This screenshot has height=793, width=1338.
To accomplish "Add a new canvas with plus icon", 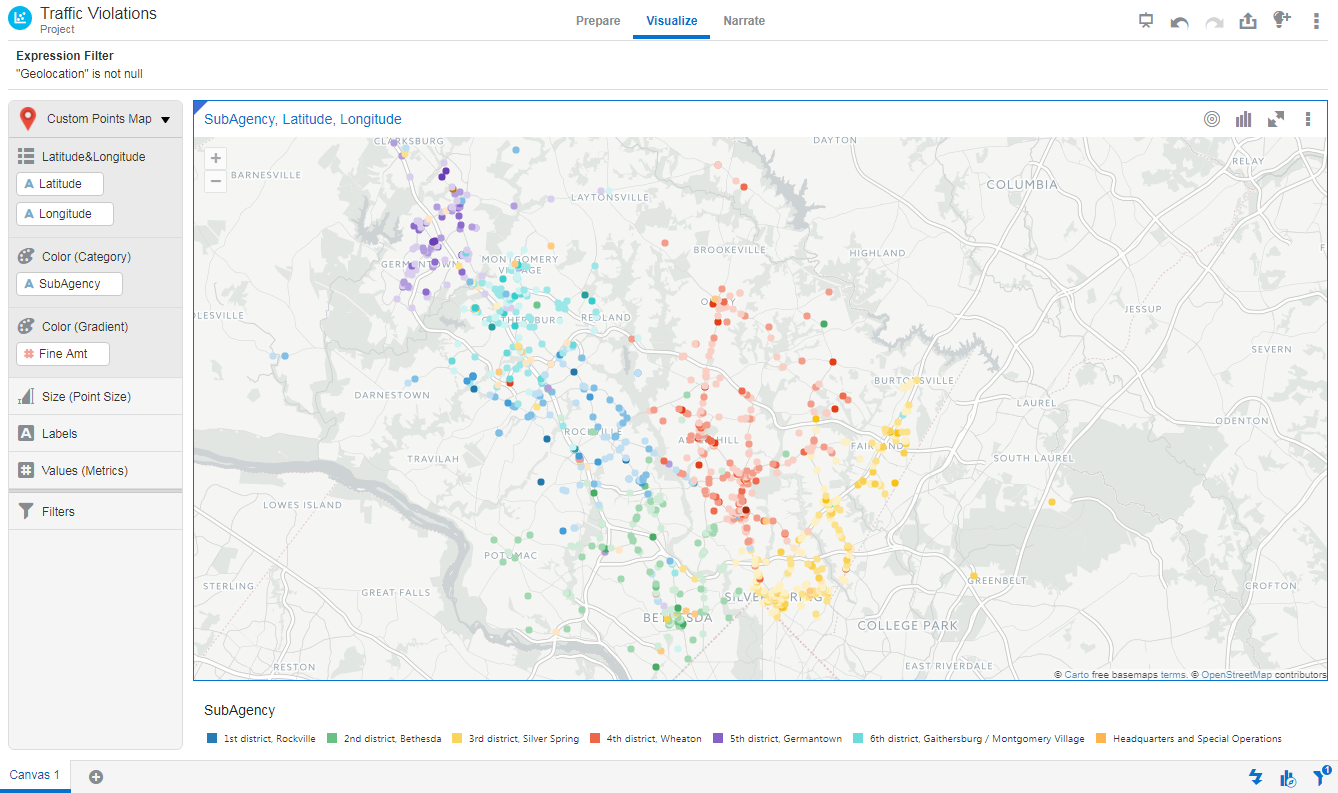I will pyautogui.click(x=96, y=777).
